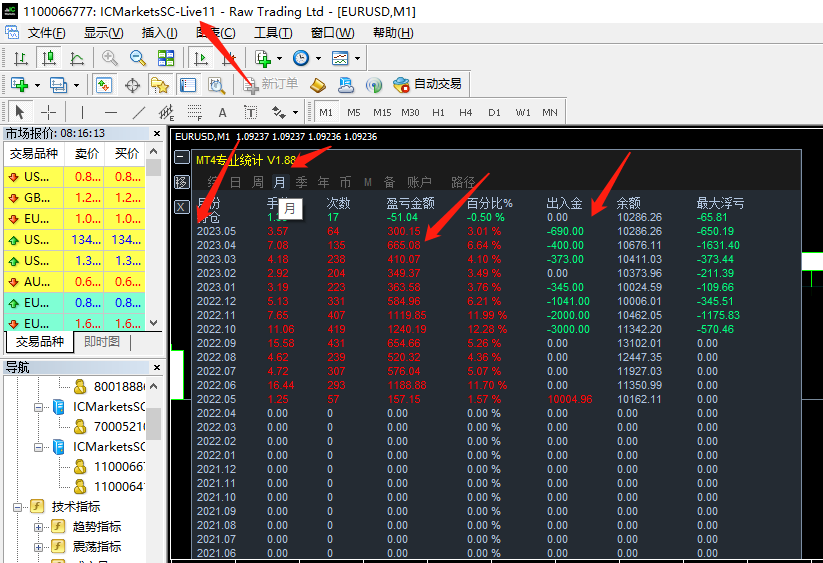Click the 移 move button on statistics panel
823x563 pixels.
181,182
